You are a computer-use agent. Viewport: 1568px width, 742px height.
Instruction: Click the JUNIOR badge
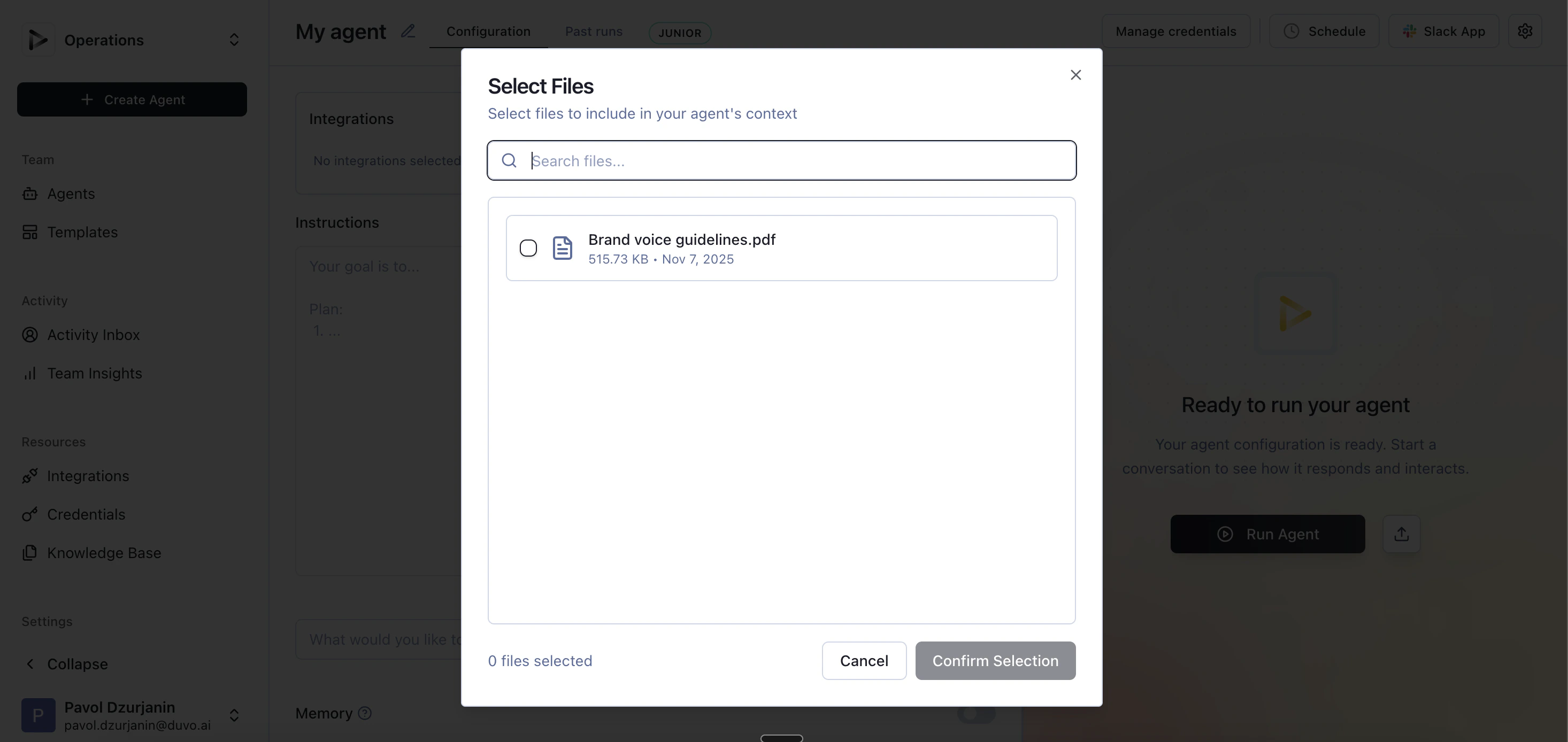680,33
